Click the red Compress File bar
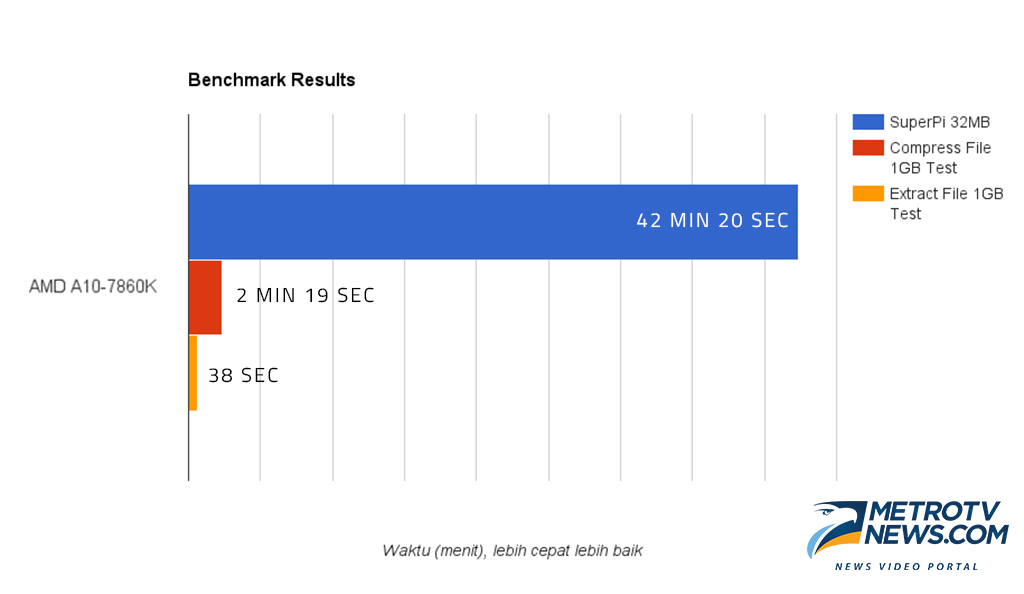 click(205, 298)
